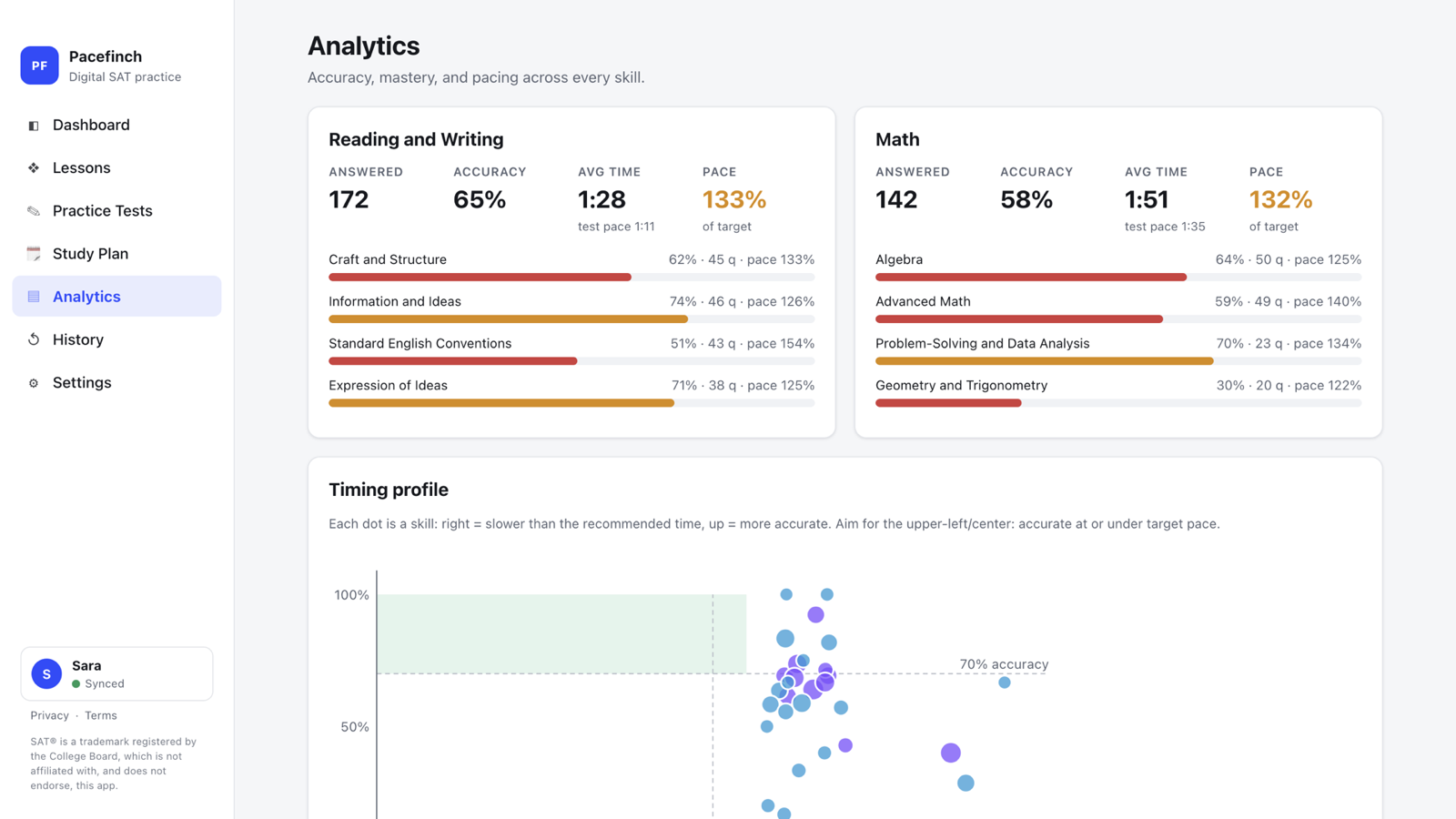
Task: Click the test pace 1:11 text
Action: (616, 227)
